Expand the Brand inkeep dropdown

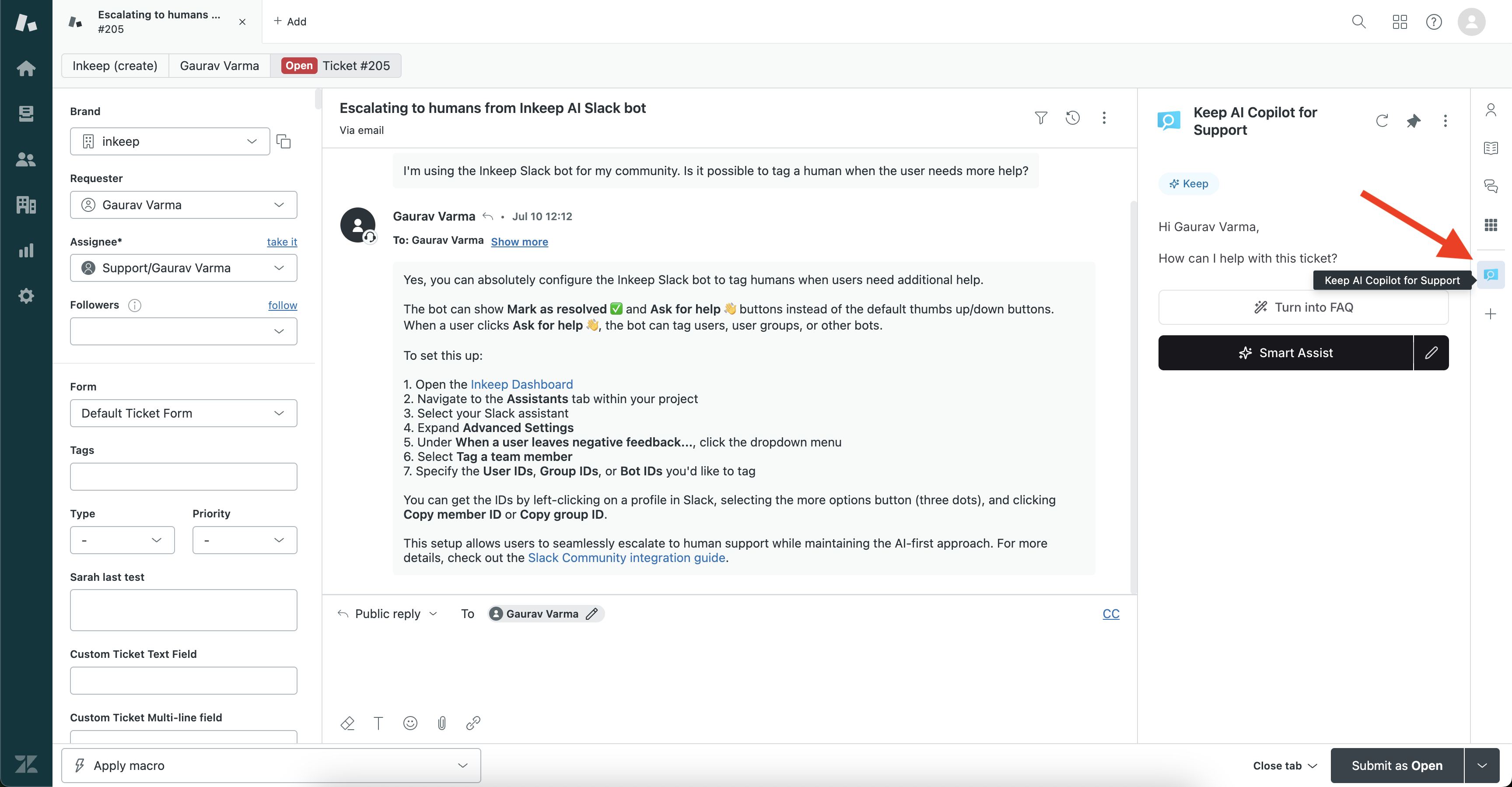[x=170, y=141]
